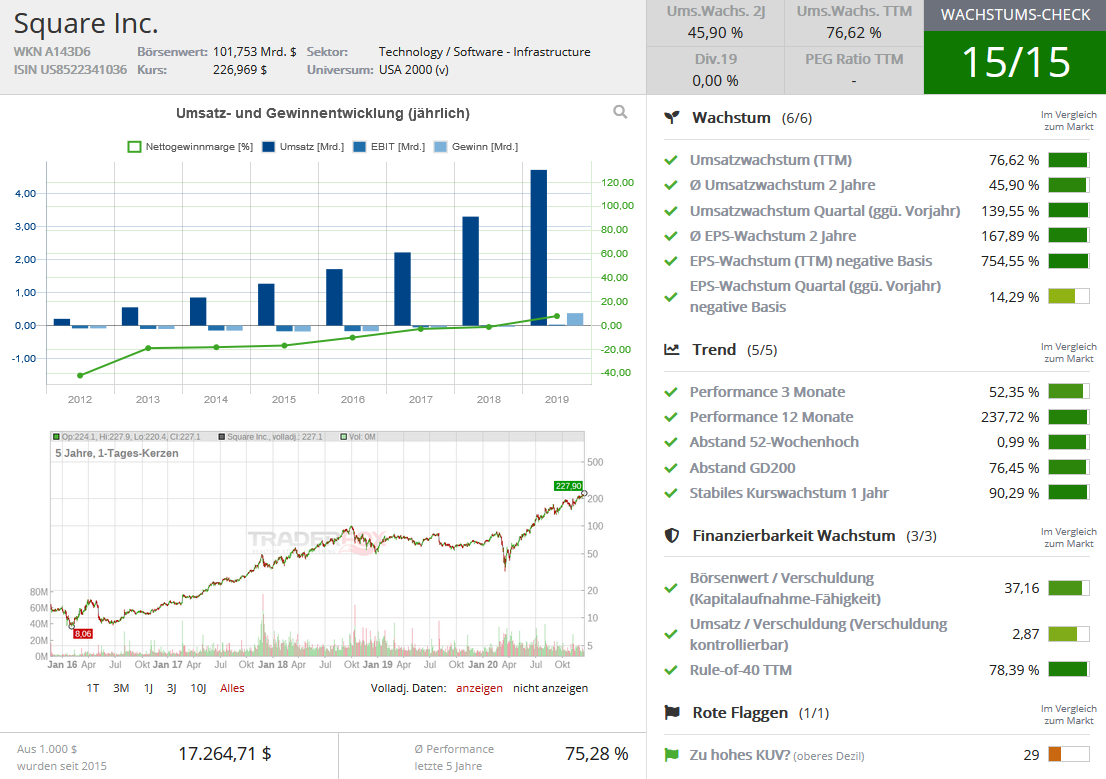
Task: Select the 1T chart timeframe
Action: pos(93,688)
